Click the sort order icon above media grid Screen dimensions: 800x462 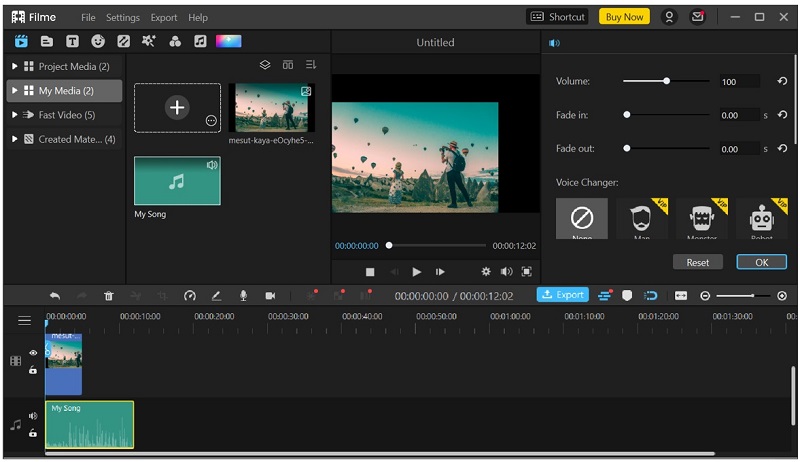(311, 65)
